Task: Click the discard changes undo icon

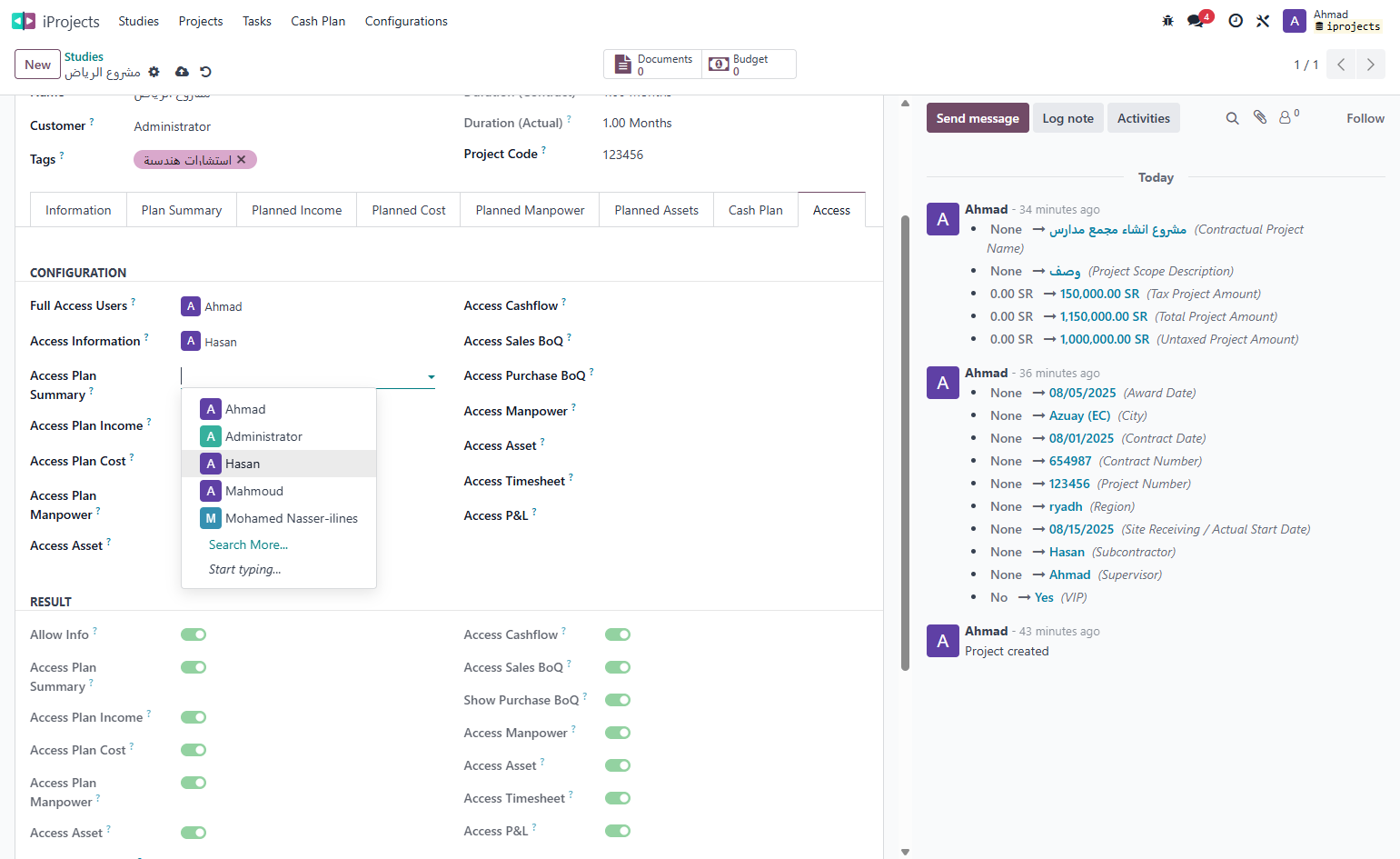Action: [x=205, y=72]
